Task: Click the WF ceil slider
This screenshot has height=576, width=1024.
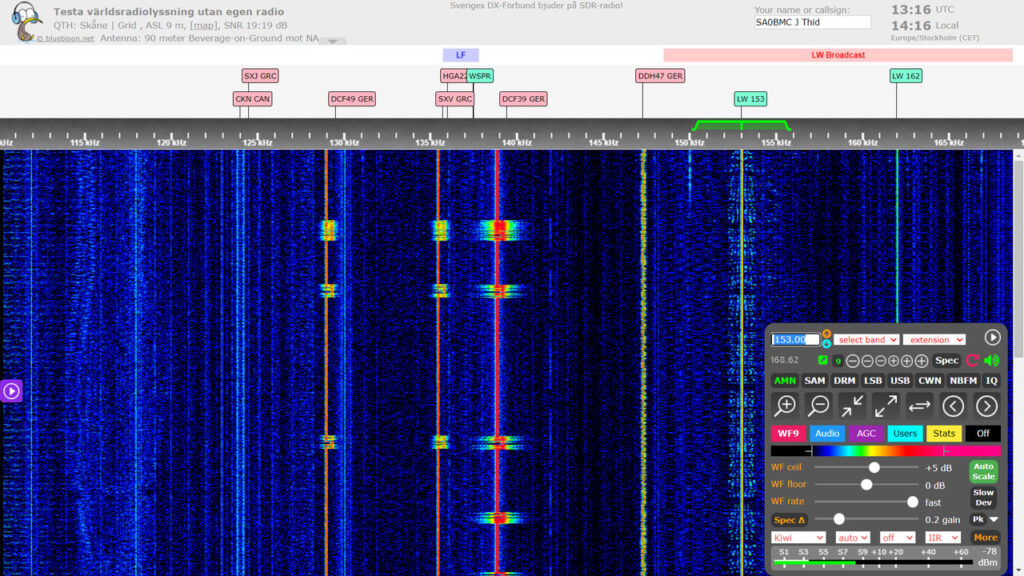Action: pyautogui.click(x=867, y=468)
